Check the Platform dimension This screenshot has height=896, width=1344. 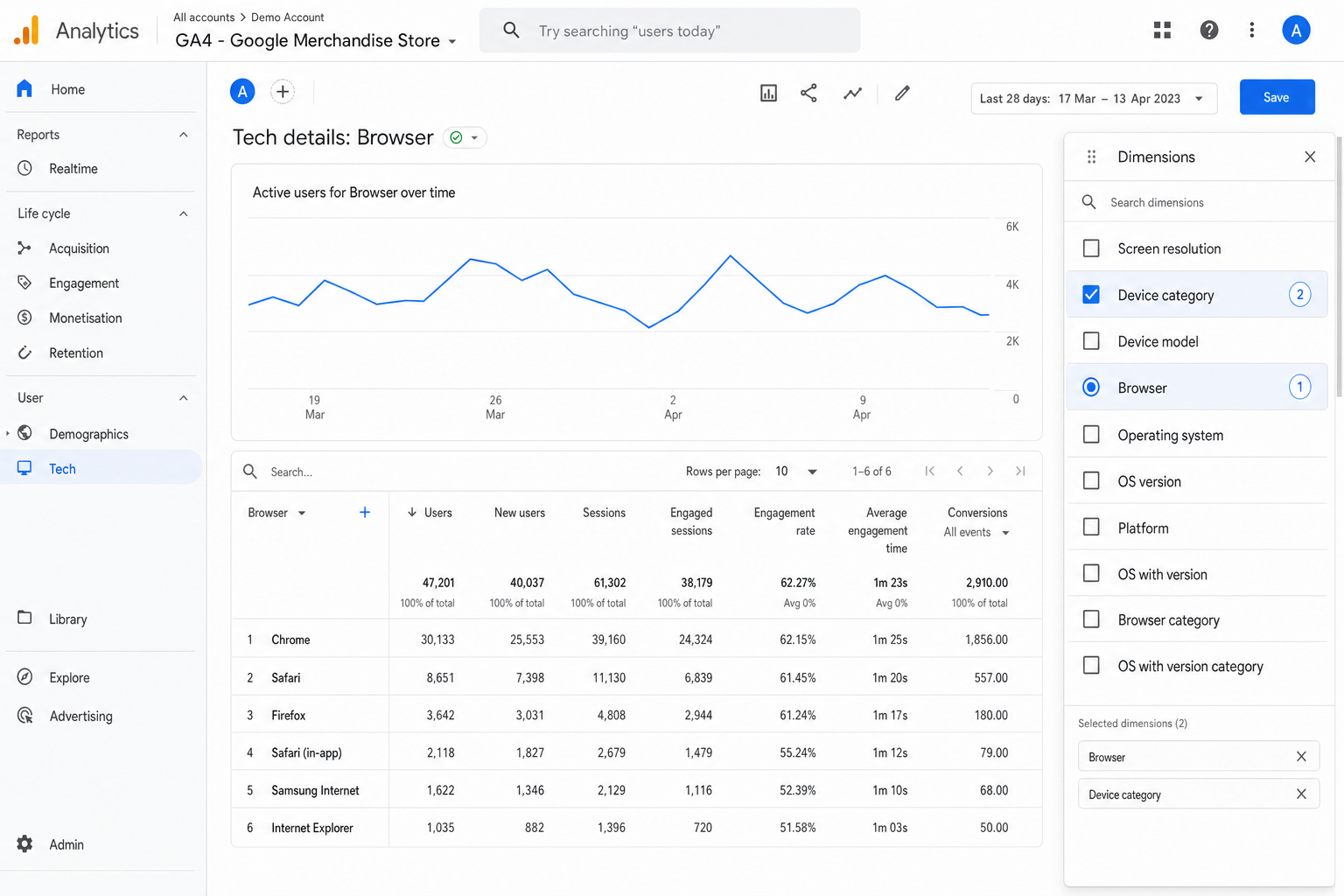(x=1091, y=528)
